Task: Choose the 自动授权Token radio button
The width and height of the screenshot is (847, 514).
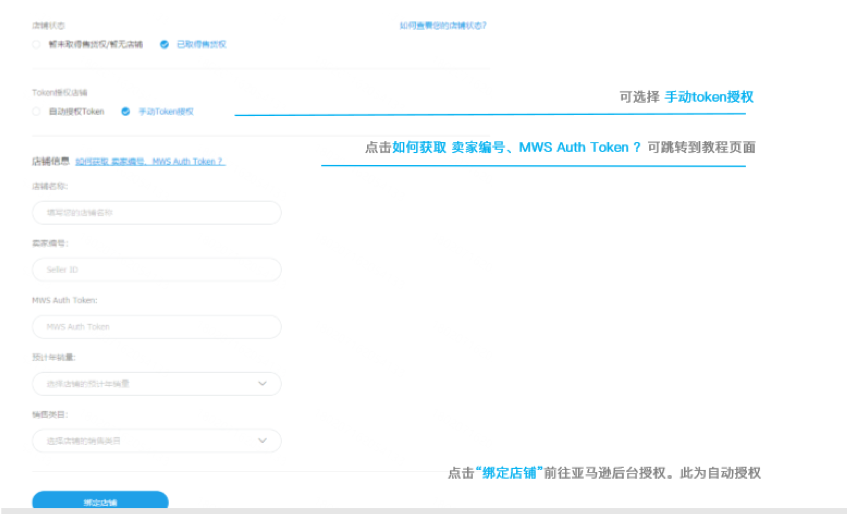Action: [36, 111]
